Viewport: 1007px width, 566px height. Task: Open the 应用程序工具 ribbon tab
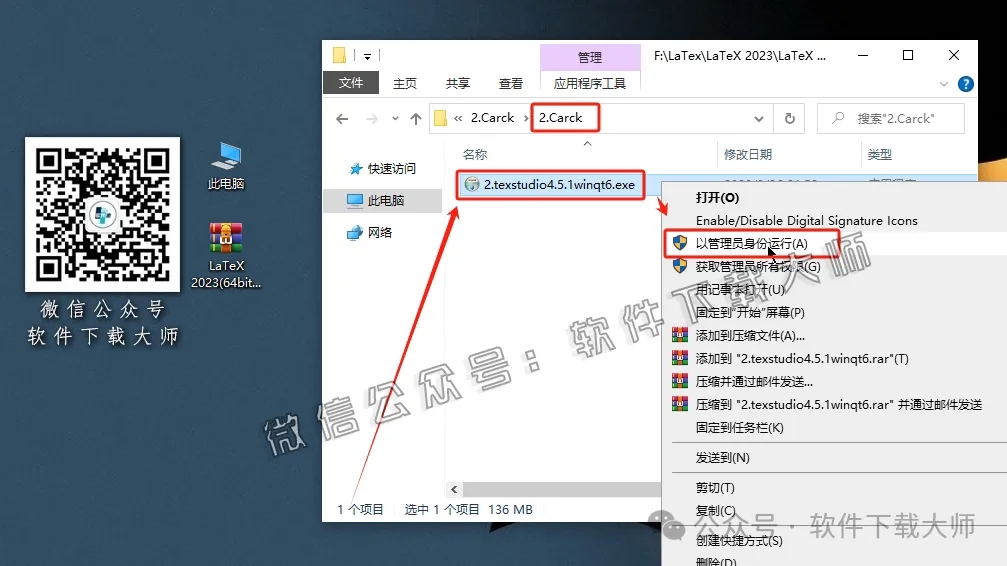590,84
